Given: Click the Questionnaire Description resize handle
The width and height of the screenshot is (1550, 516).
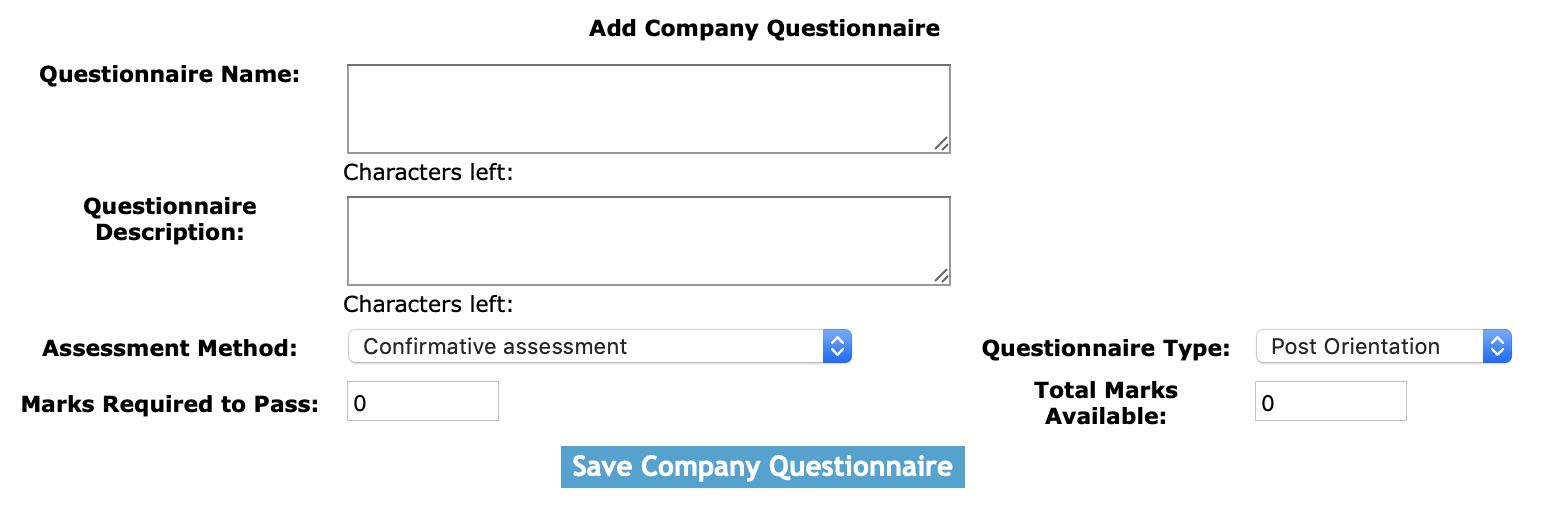Looking at the screenshot, I should (941, 277).
